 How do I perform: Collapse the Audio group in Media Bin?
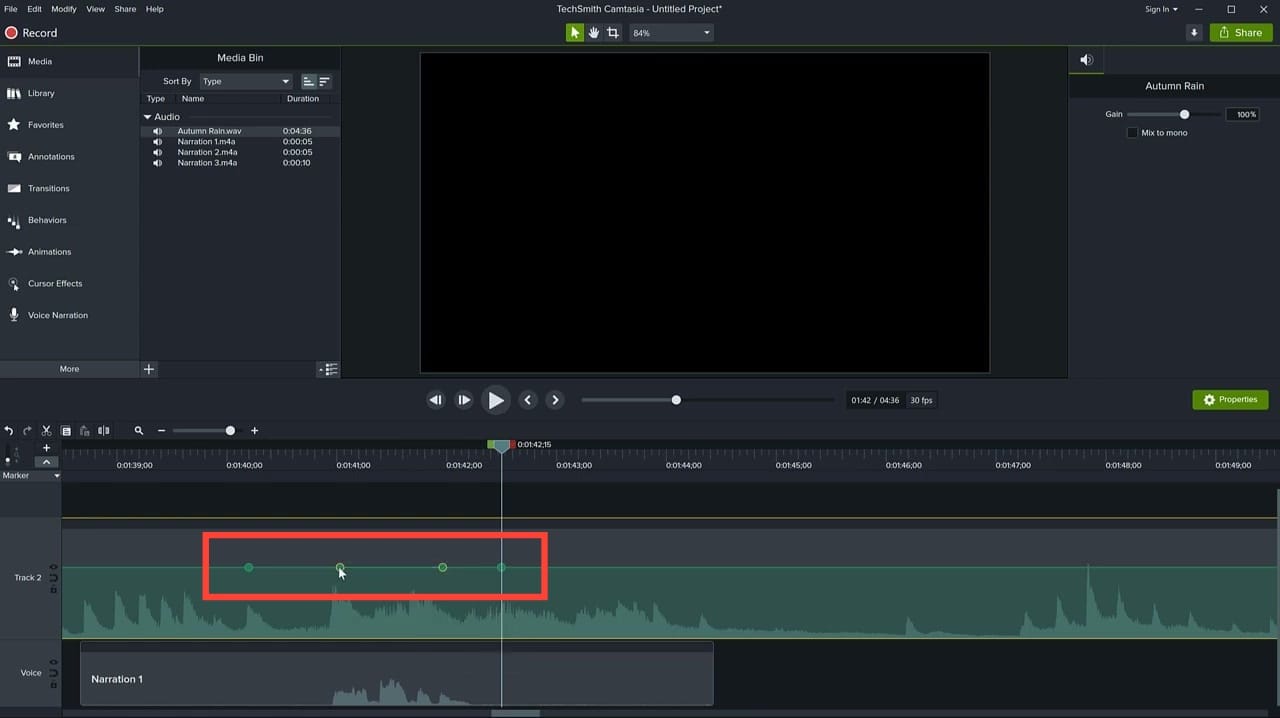pyautogui.click(x=147, y=116)
